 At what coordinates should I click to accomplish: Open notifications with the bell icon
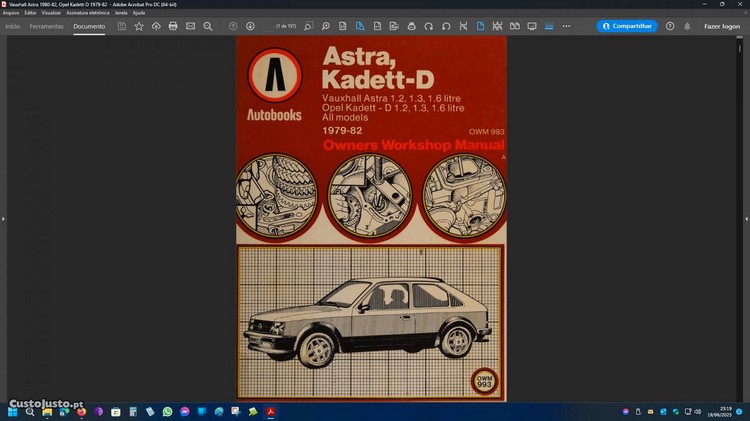pyautogui.click(x=687, y=26)
